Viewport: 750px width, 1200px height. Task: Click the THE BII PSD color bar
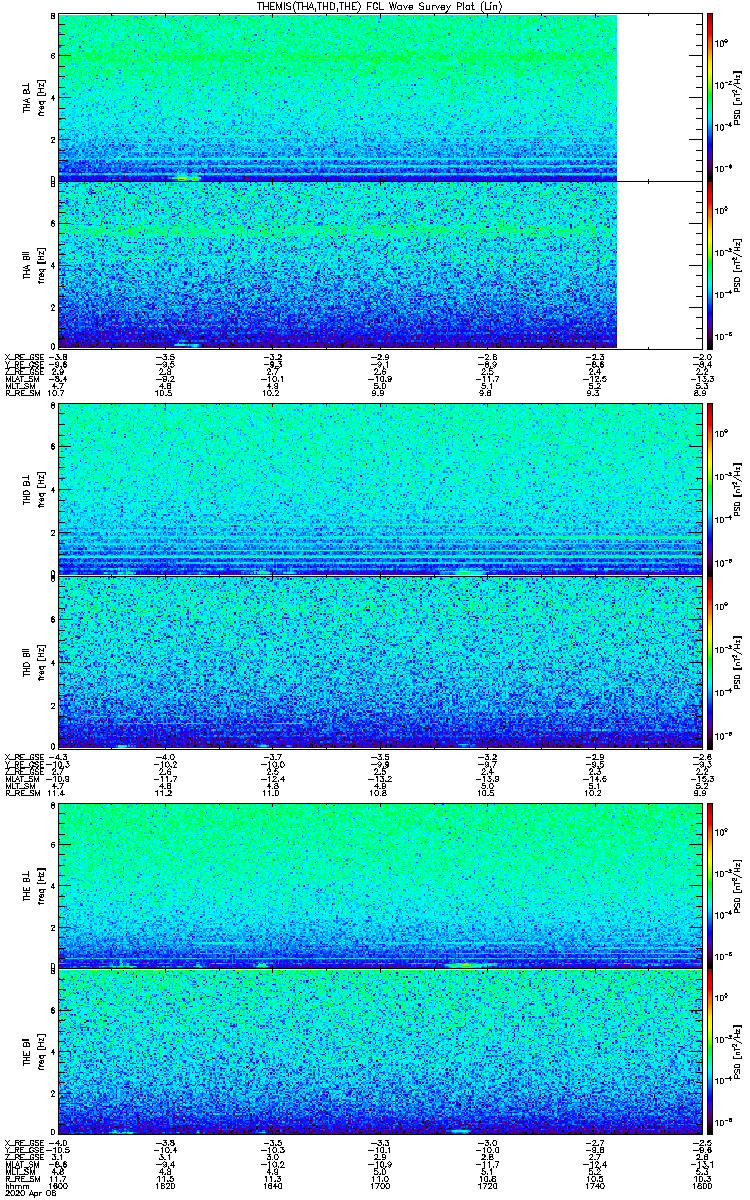click(710, 1051)
